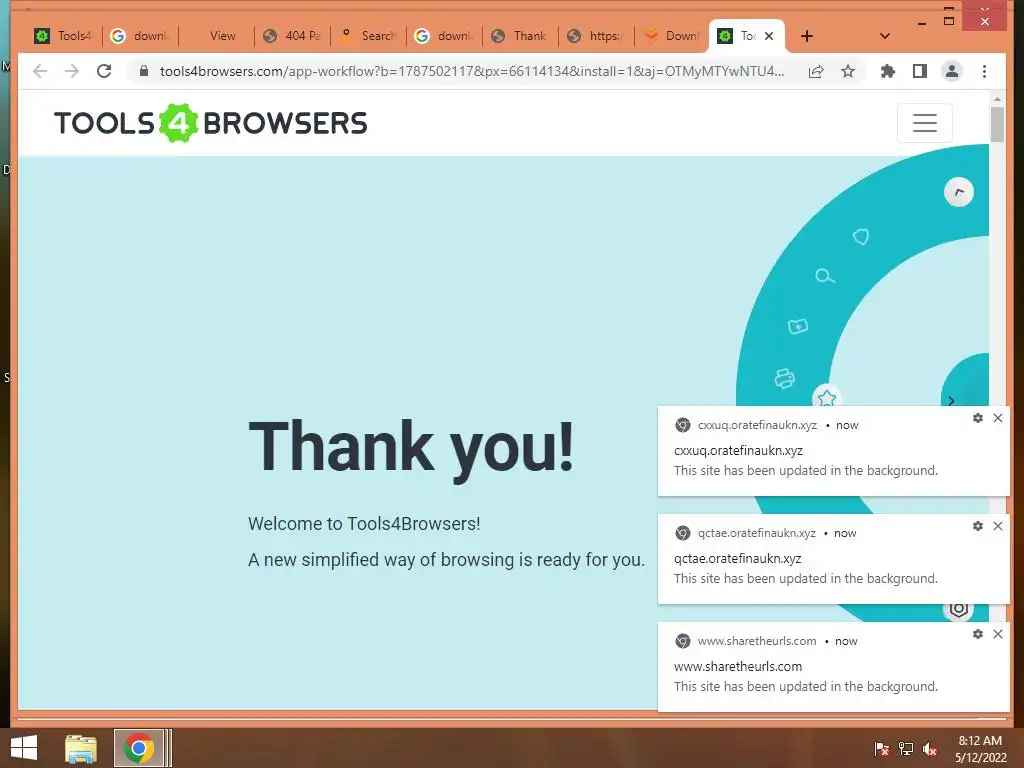Click the Chrome taskbar icon
1024x768 pixels.
click(138, 748)
